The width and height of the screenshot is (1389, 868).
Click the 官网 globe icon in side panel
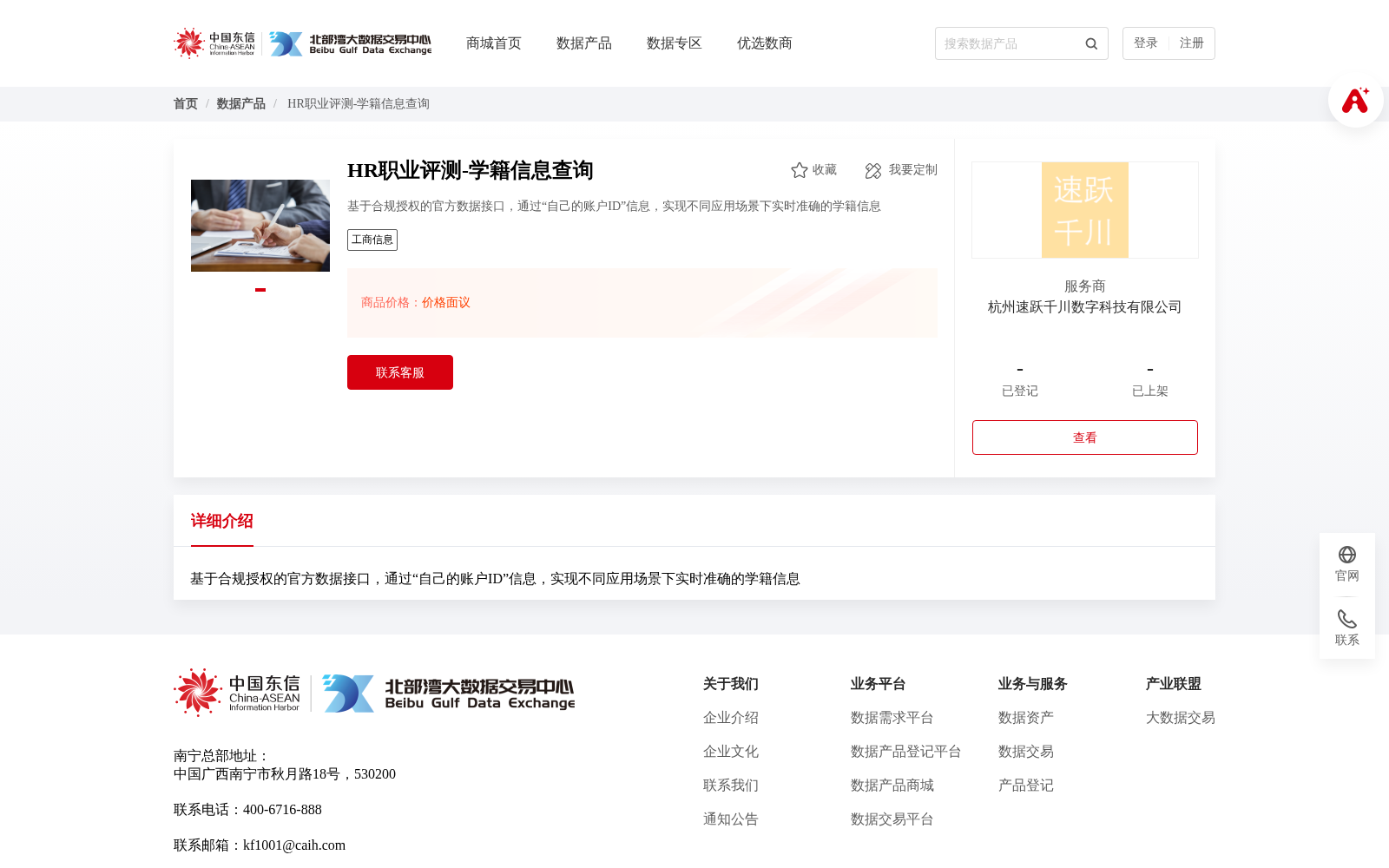[x=1347, y=555]
